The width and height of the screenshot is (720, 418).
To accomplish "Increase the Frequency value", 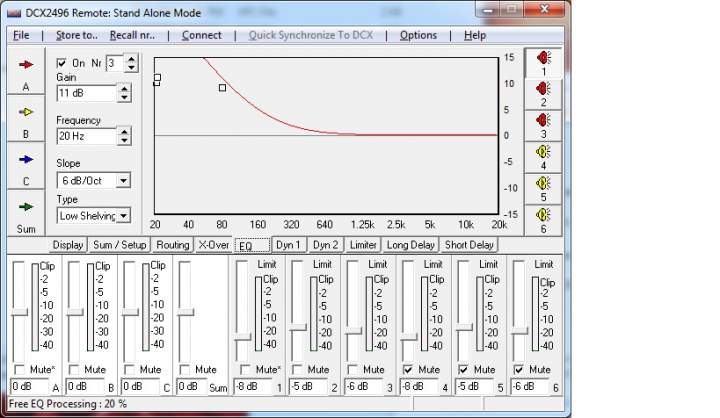I will pyautogui.click(x=124, y=132).
